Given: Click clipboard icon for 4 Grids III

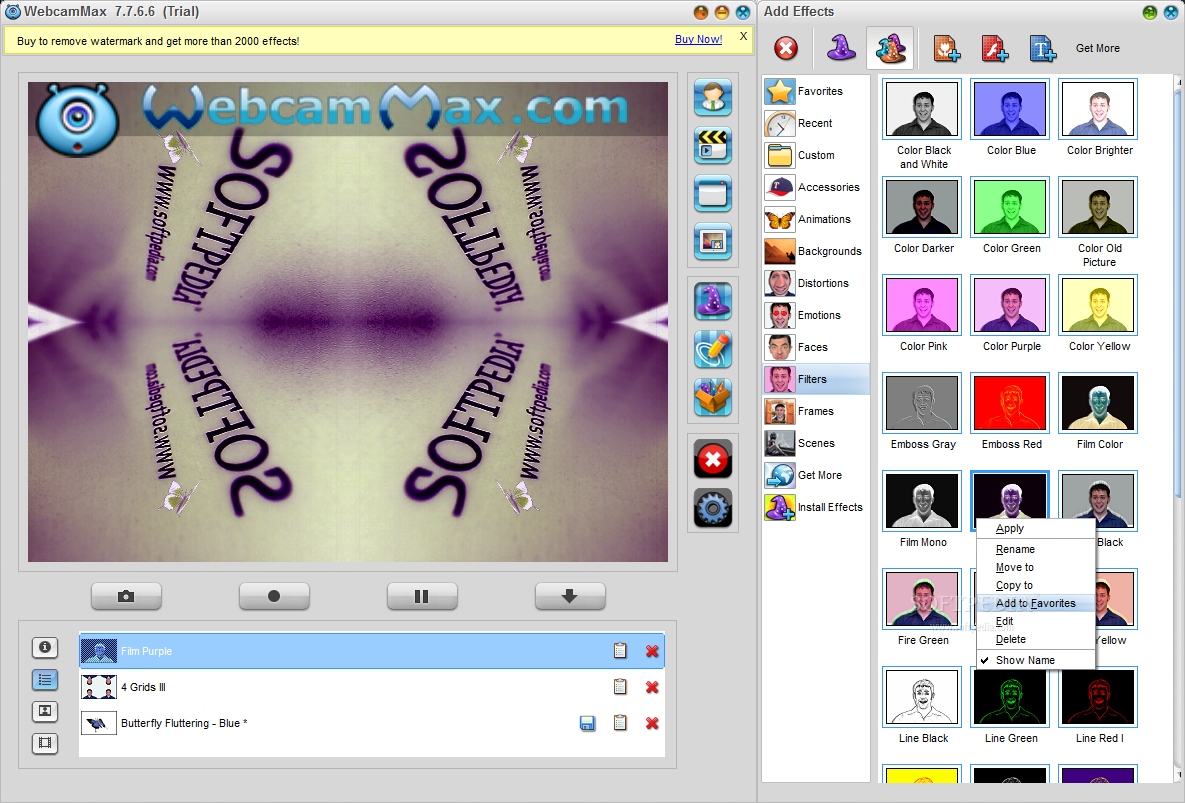Looking at the screenshot, I should coord(620,687).
